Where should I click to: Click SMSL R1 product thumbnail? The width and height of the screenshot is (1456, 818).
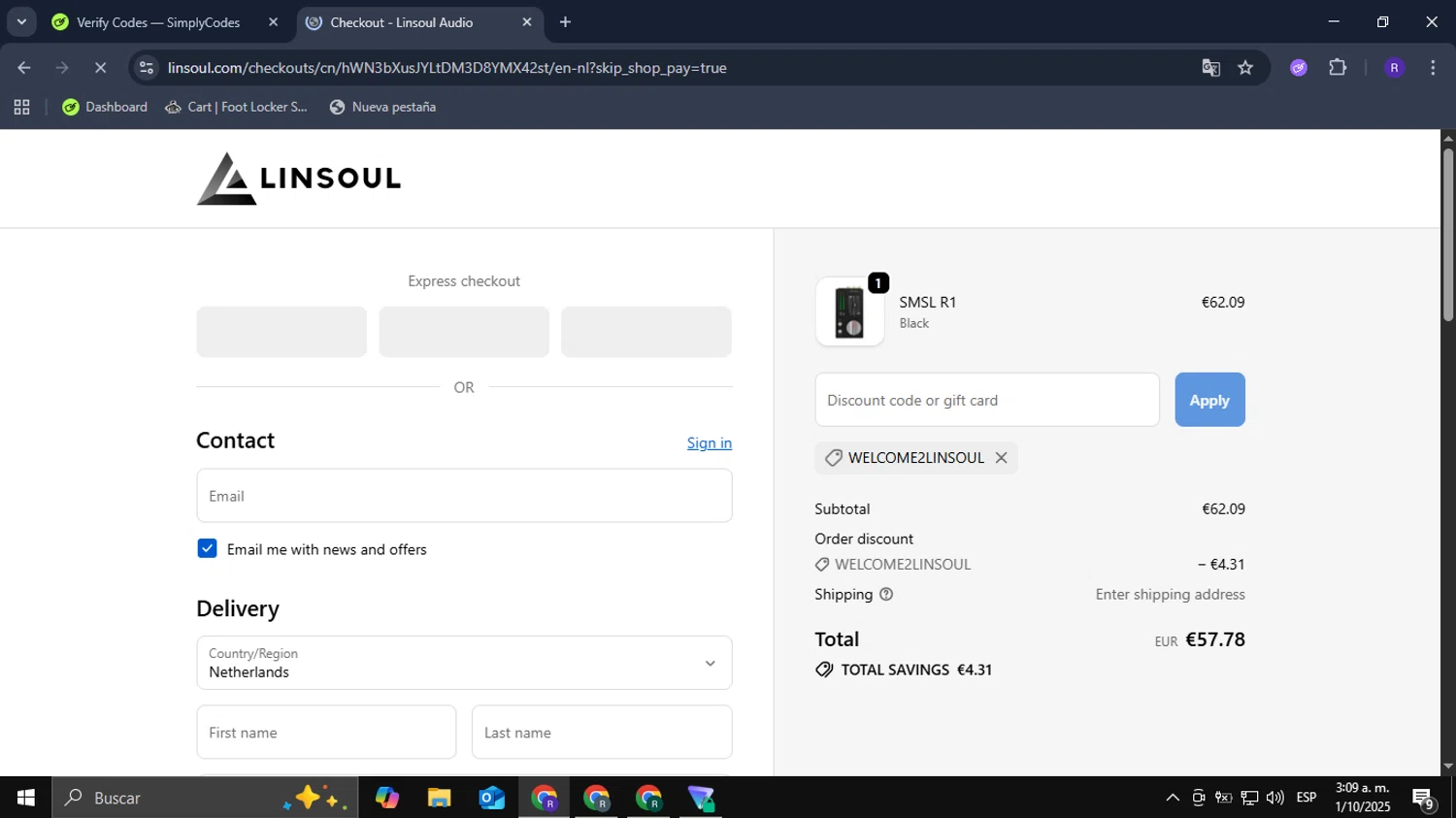pos(849,311)
